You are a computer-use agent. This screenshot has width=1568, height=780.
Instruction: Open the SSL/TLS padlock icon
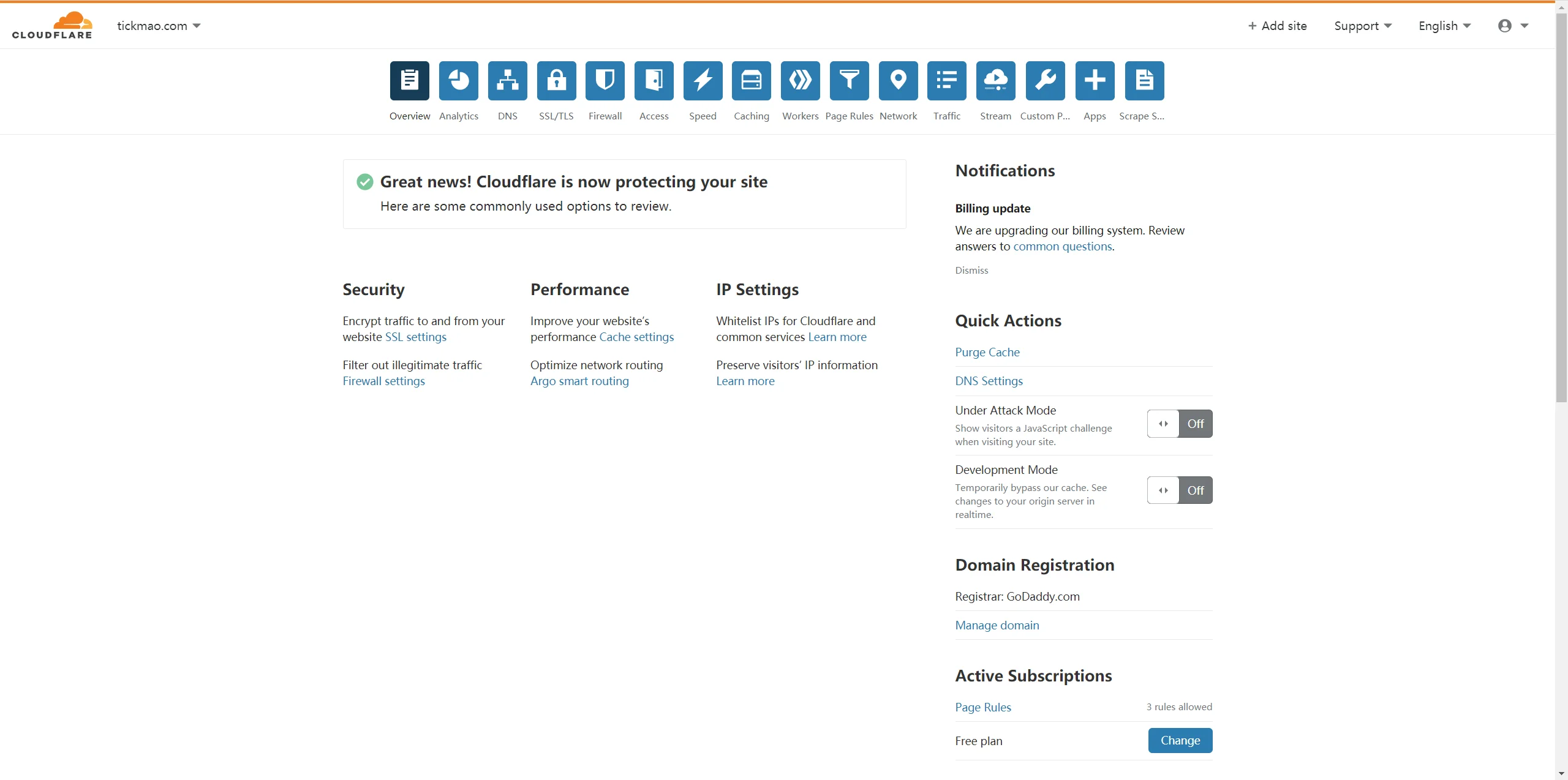pos(556,80)
